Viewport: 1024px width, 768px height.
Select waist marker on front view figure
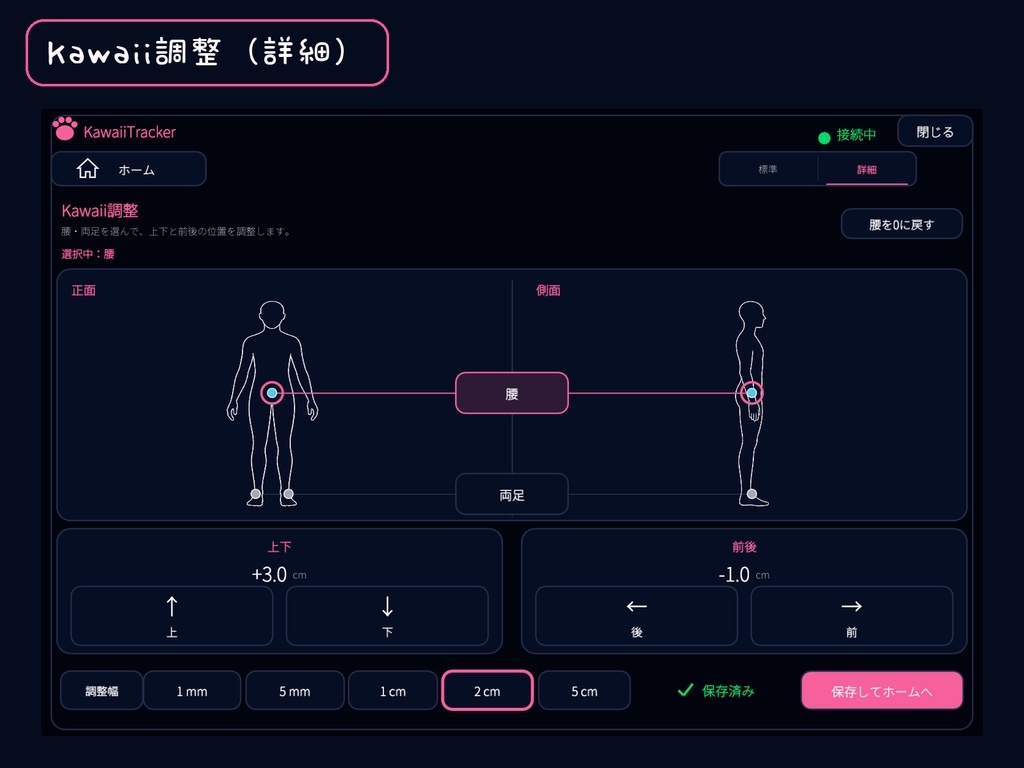[x=272, y=392]
